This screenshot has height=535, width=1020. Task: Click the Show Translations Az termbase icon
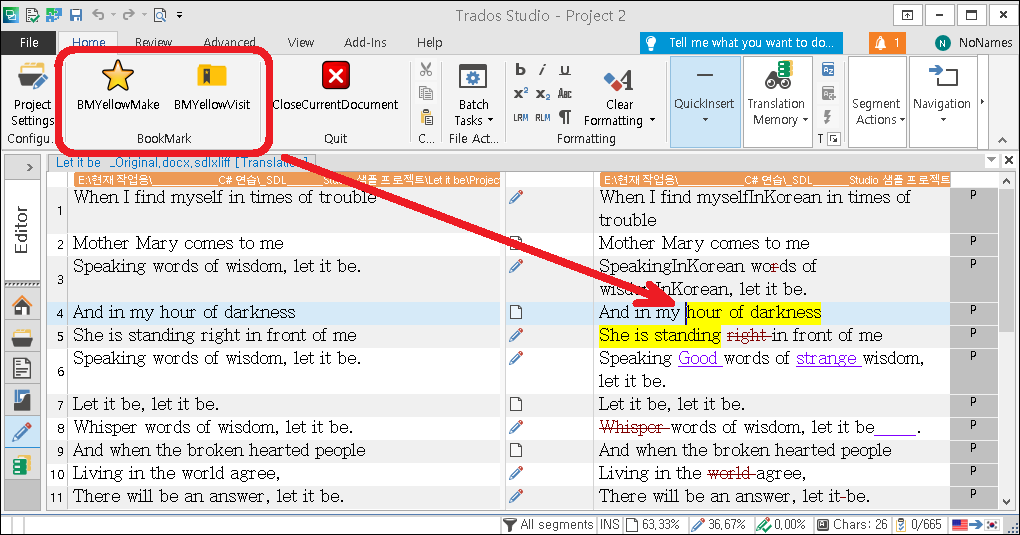coord(828,69)
